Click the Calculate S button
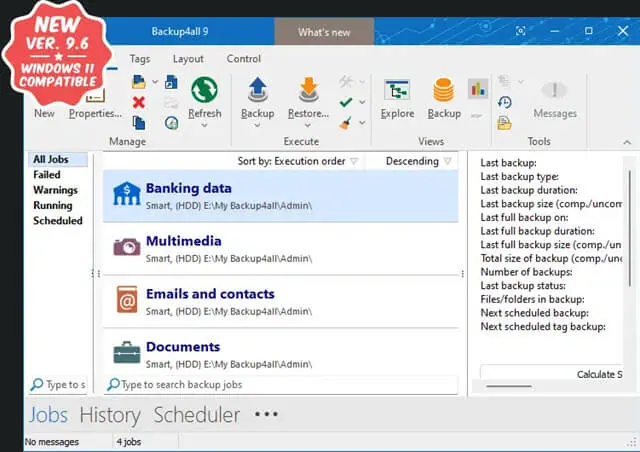This screenshot has width=640, height=452. tap(551, 373)
